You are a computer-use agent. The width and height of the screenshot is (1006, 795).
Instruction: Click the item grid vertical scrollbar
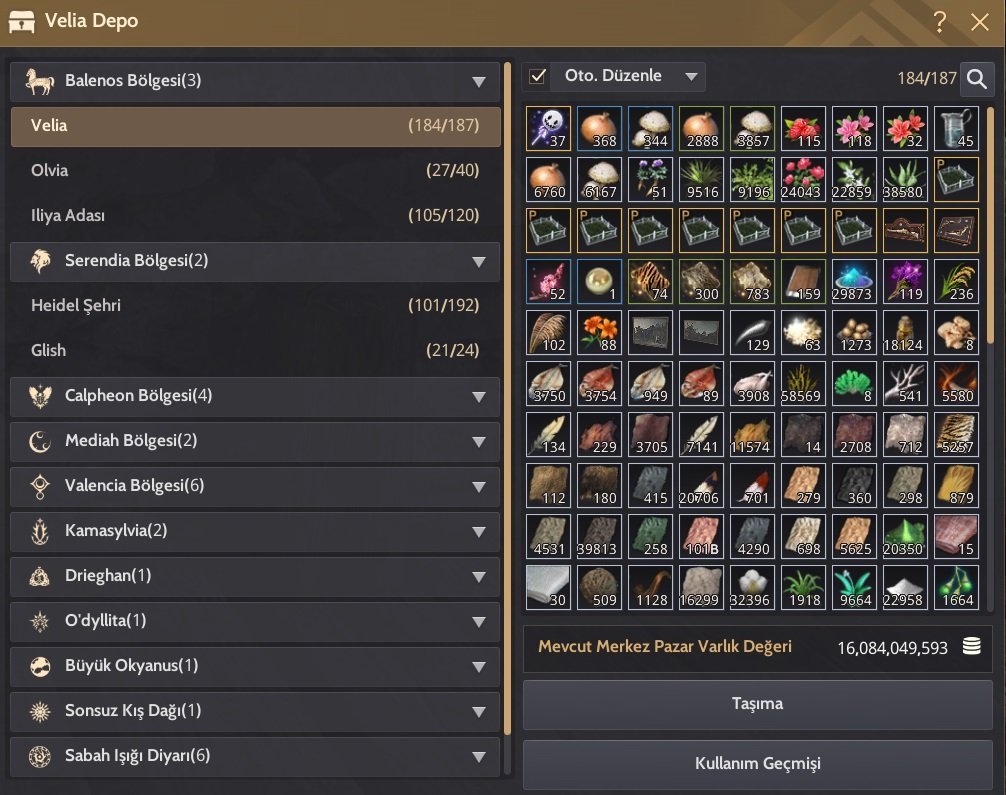click(990, 225)
